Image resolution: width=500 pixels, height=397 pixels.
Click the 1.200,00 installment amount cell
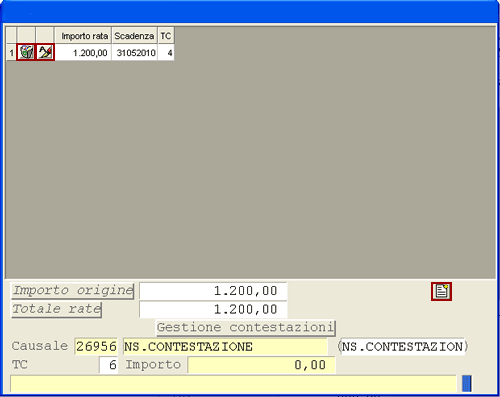point(83,53)
